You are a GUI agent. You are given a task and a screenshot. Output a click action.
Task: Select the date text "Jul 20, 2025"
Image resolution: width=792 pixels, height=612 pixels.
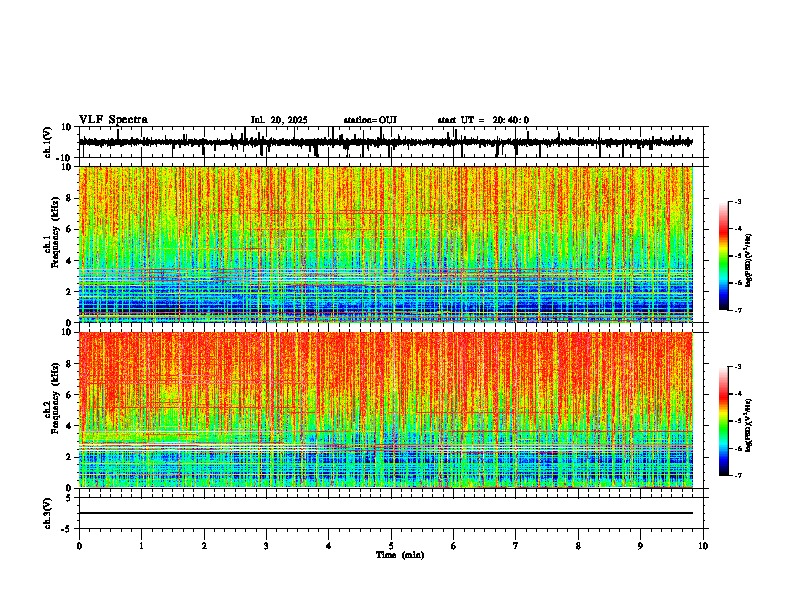(x=279, y=120)
